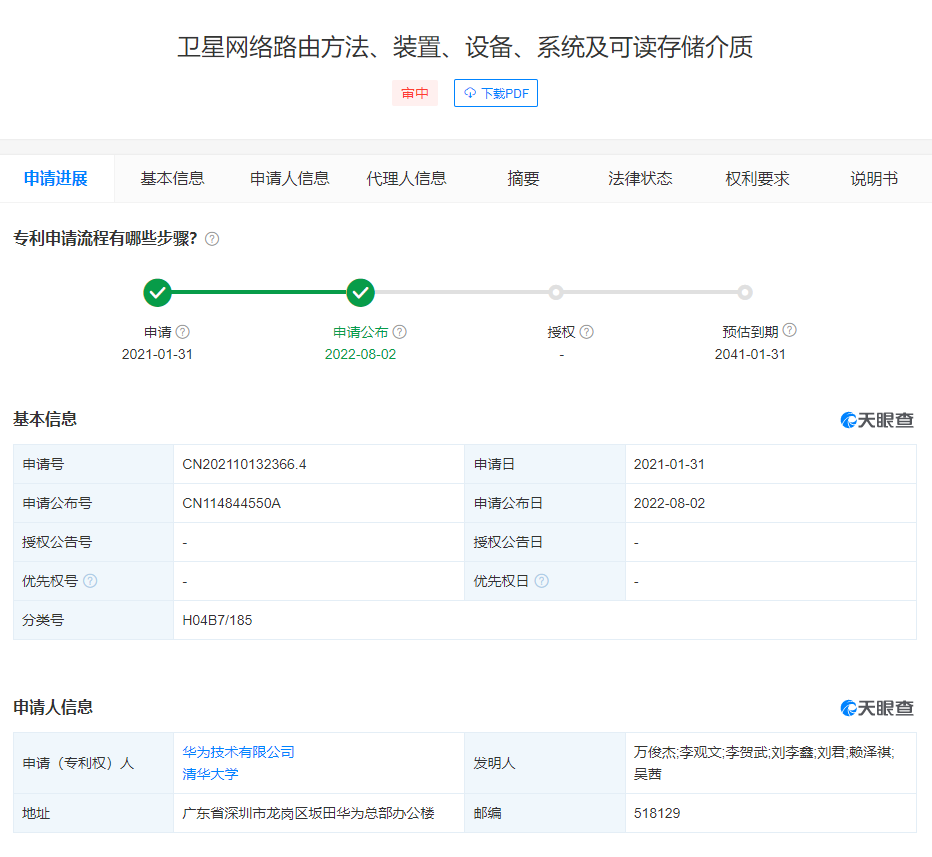Click the help icon beside 专利申请流程有哪些步骤
Image resolution: width=932 pixels, height=857 pixels.
[x=212, y=239]
